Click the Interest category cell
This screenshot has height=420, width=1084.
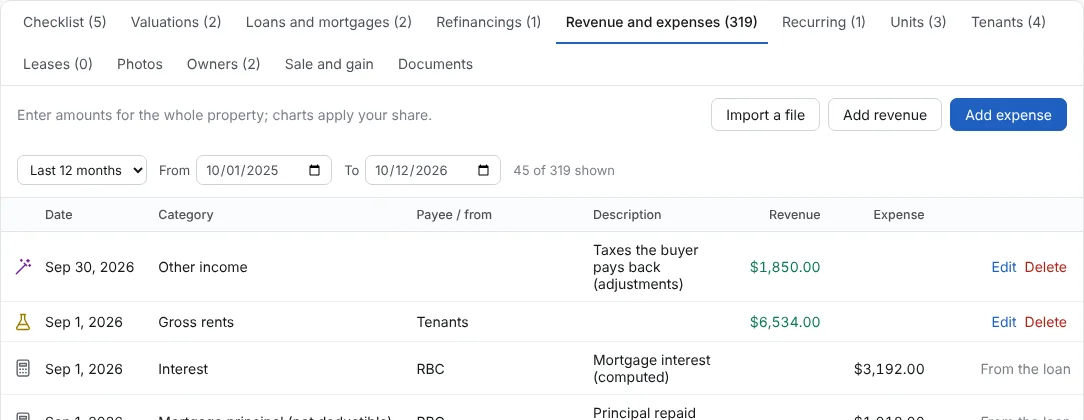tap(183, 369)
